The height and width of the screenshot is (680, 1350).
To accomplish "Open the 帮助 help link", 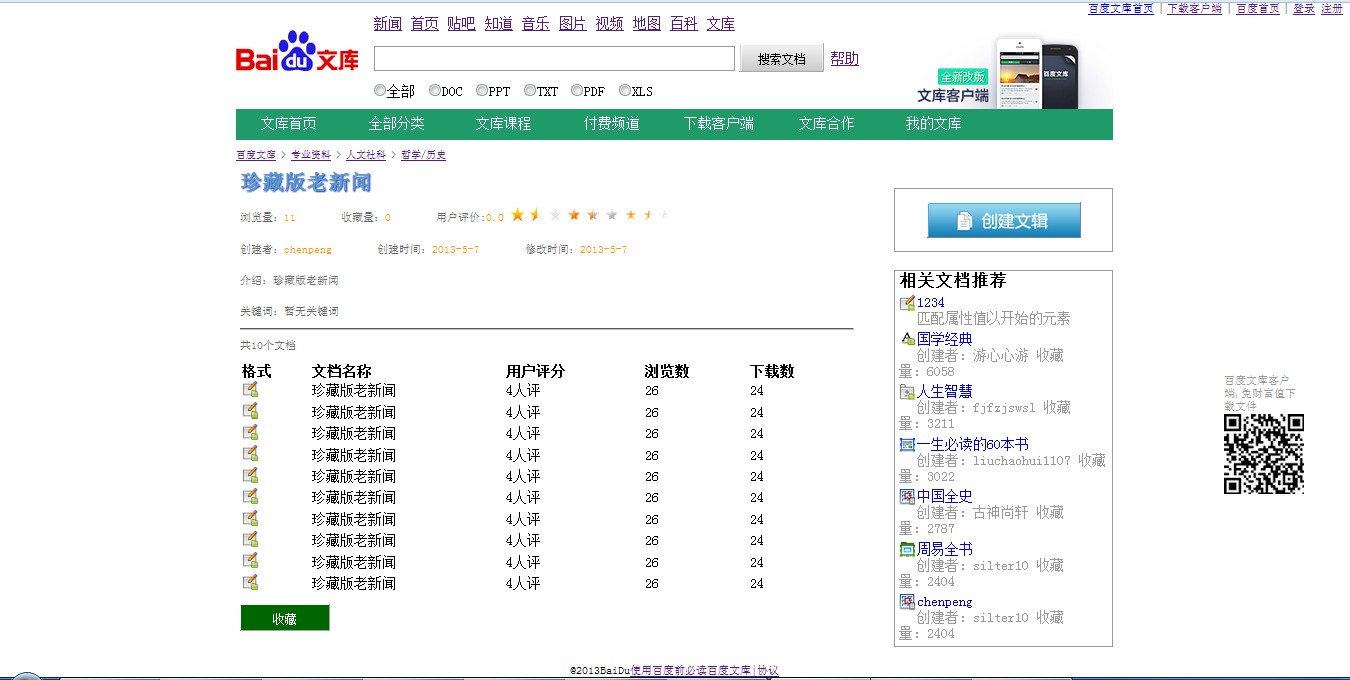I will pyautogui.click(x=844, y=58).
